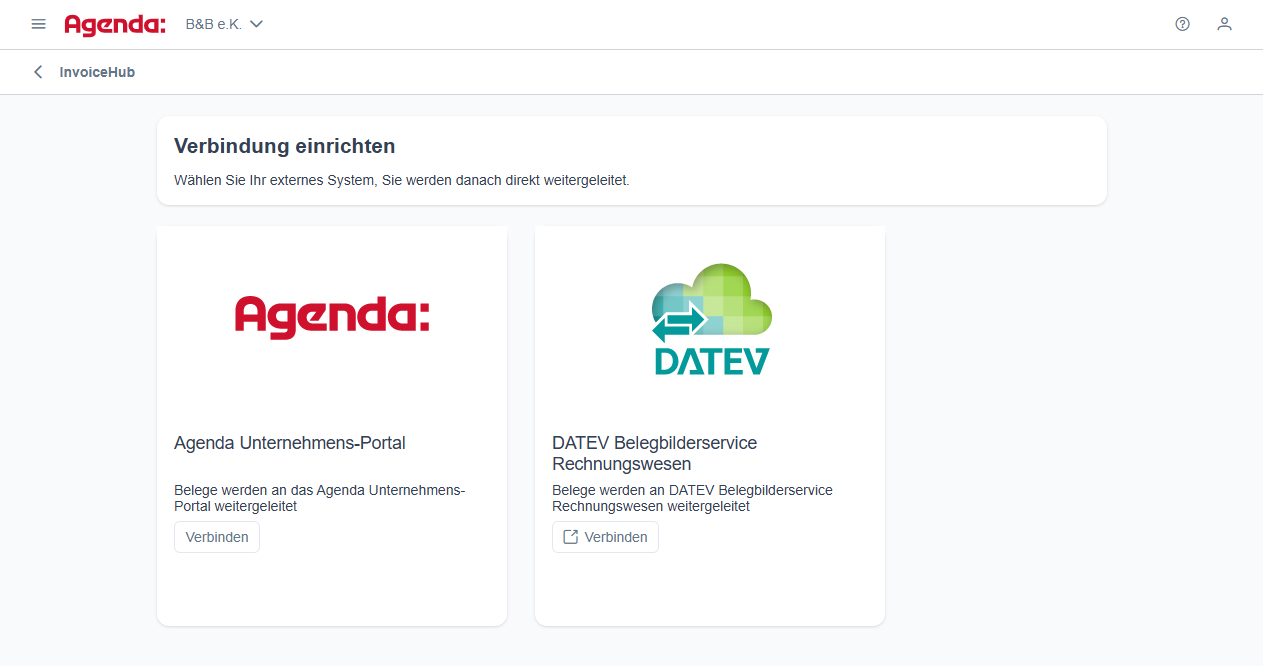
Task: Open the help question mark icon
Action: [x=1182, y=24]
